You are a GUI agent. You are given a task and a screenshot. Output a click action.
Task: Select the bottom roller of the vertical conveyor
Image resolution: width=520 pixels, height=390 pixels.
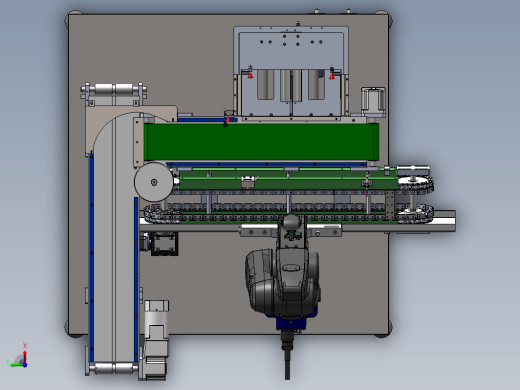tap(114, 368)
